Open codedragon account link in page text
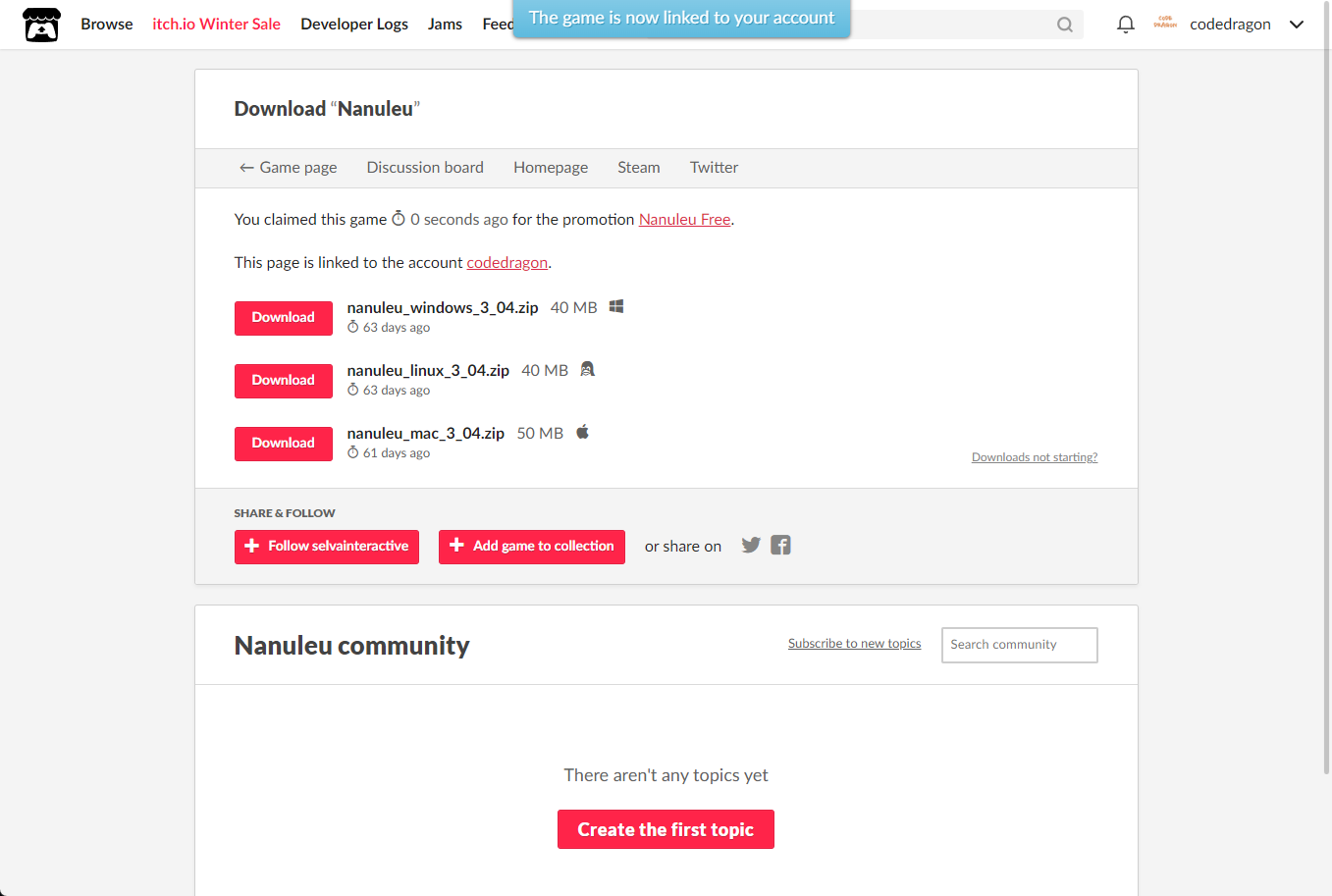1332x896 pixels. (x=507, y=263)
